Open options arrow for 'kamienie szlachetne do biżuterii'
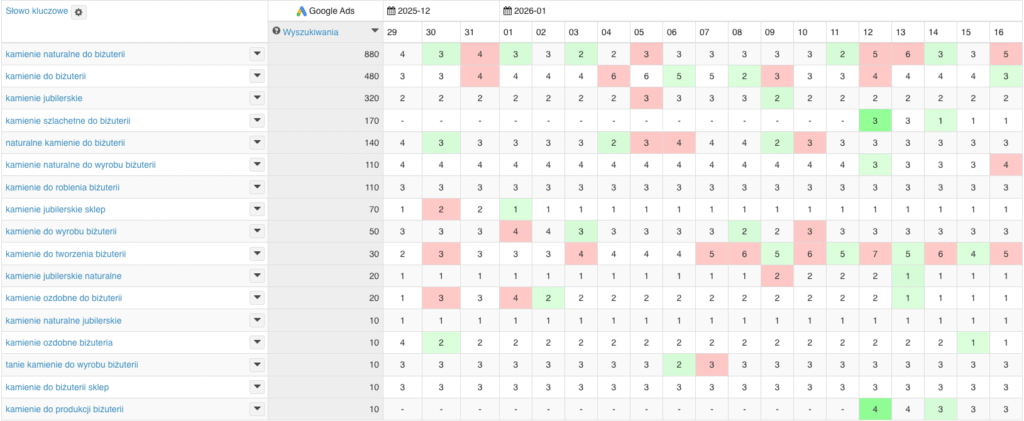This screenshot has width=1024, height=421. coord(257,120)
